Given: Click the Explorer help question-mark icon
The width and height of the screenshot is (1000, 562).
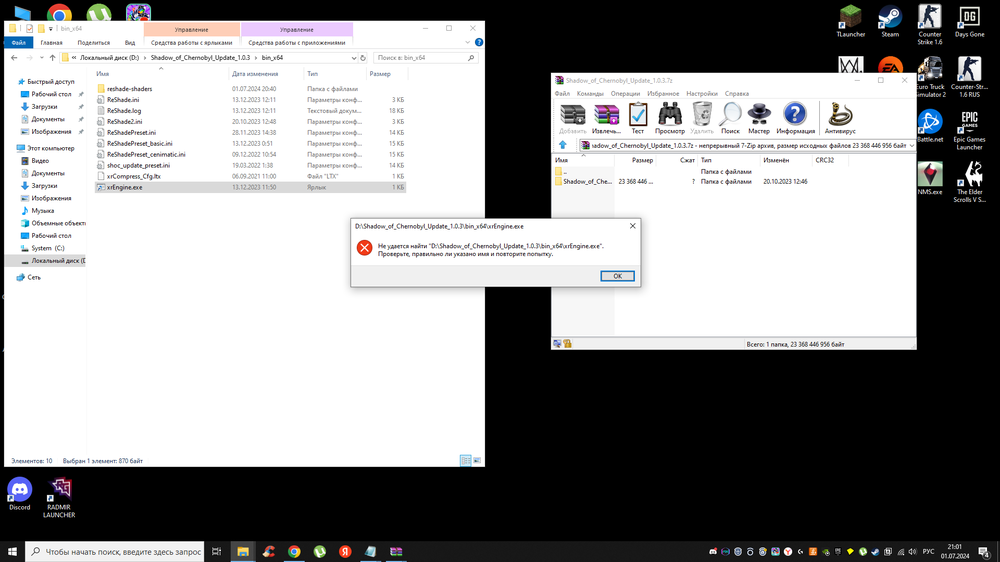Looking at the screenshot, I should tap(479, 42).
